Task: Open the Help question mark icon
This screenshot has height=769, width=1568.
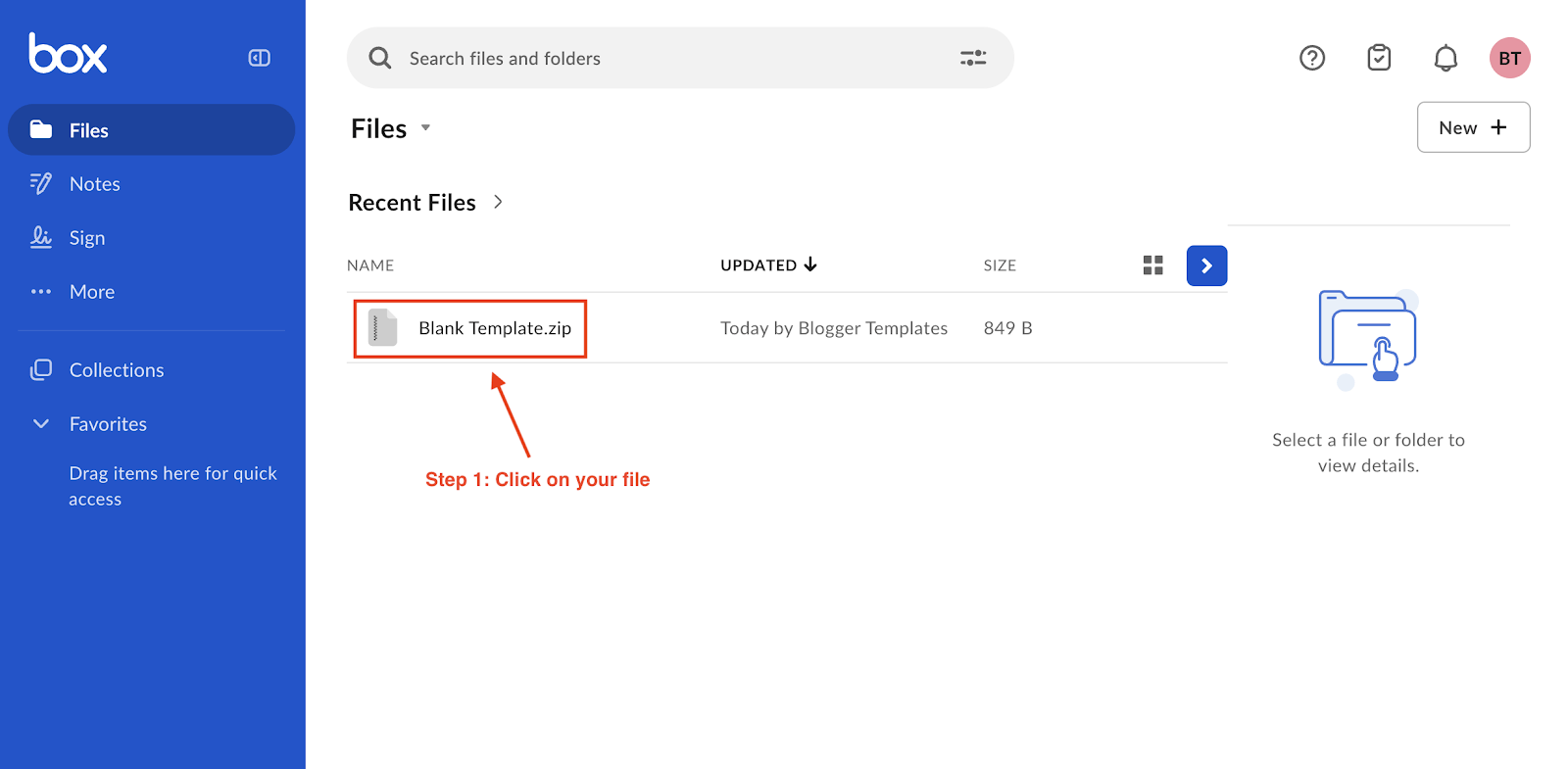Action: 1312,58
